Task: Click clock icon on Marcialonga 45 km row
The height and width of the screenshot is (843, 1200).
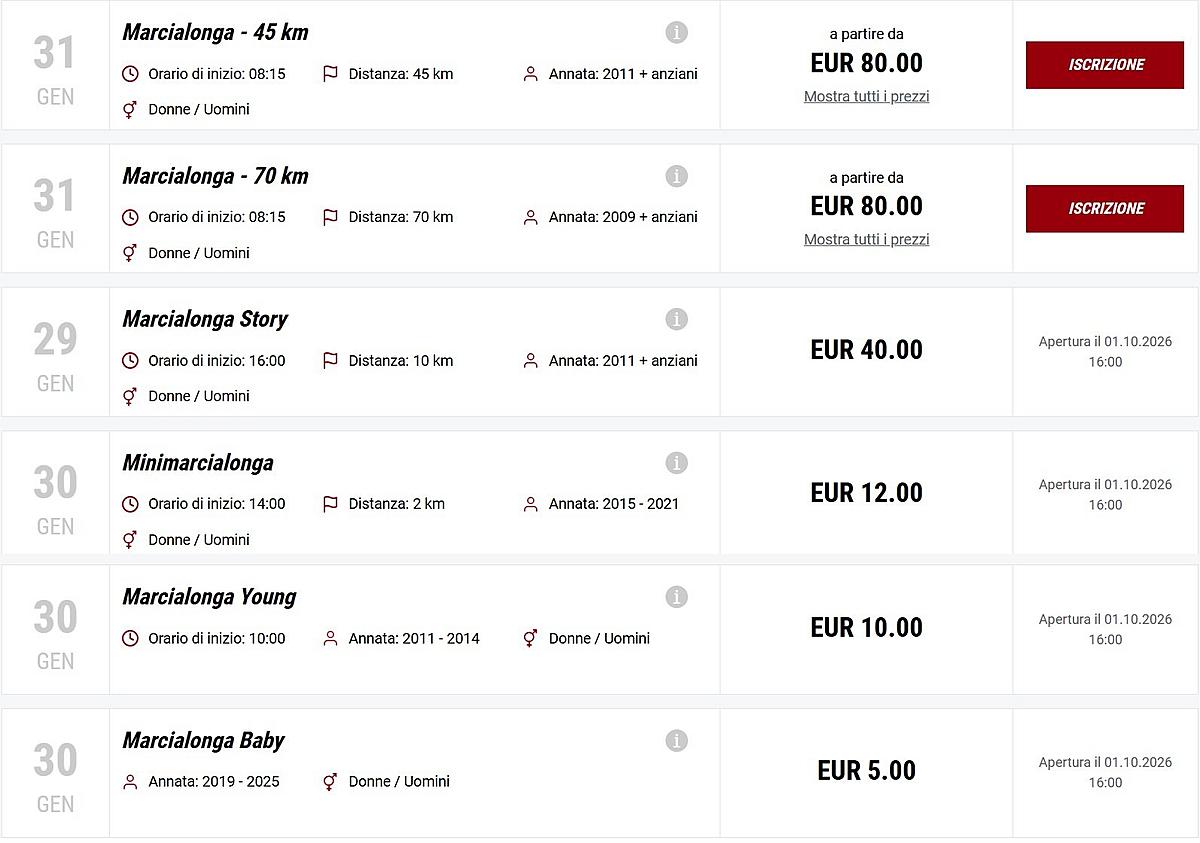Action: [130, 74]
